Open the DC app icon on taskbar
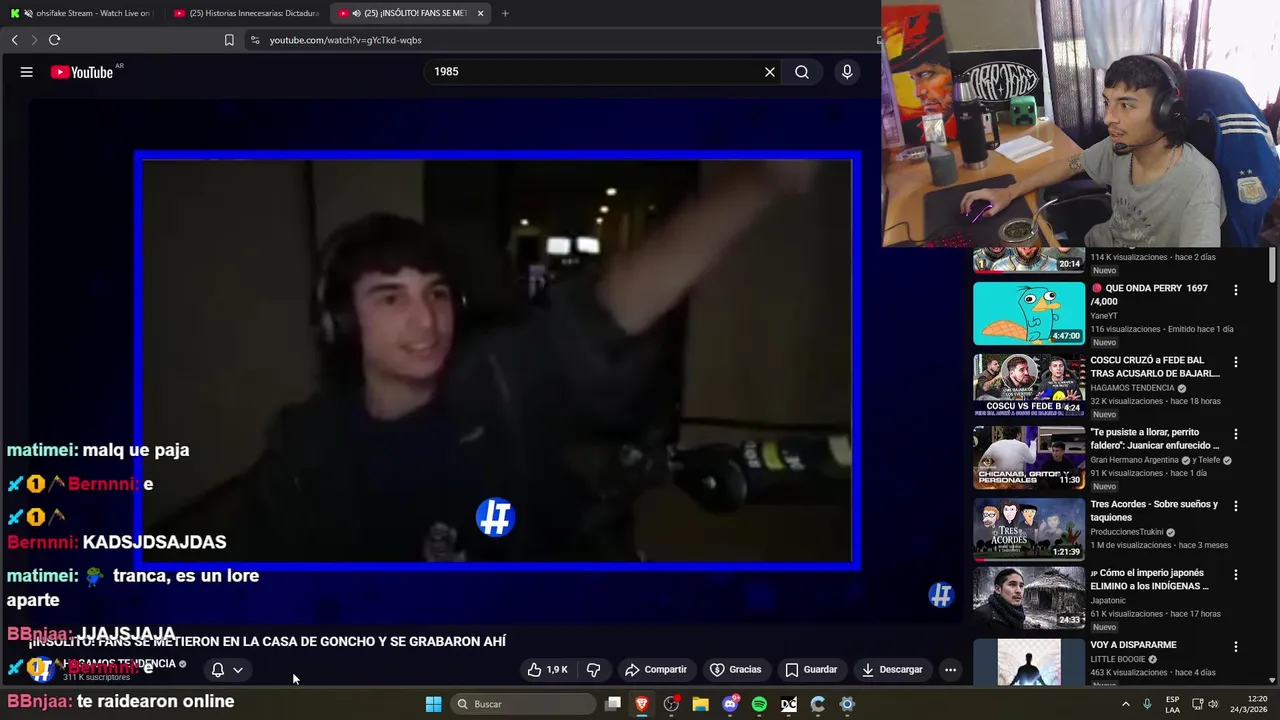The width and height of the screenshot is (1280, 720). [x=789, y=704]
